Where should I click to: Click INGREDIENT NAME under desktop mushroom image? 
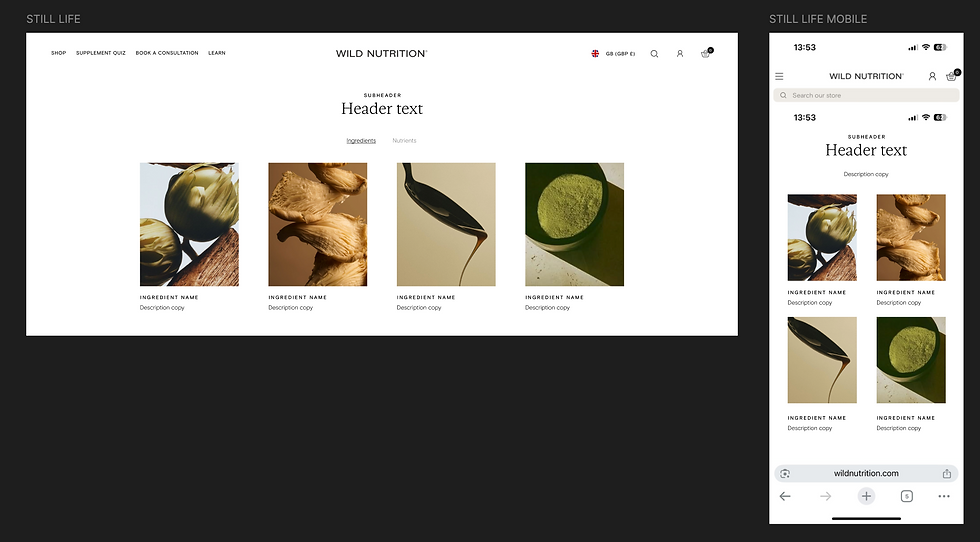298,298
